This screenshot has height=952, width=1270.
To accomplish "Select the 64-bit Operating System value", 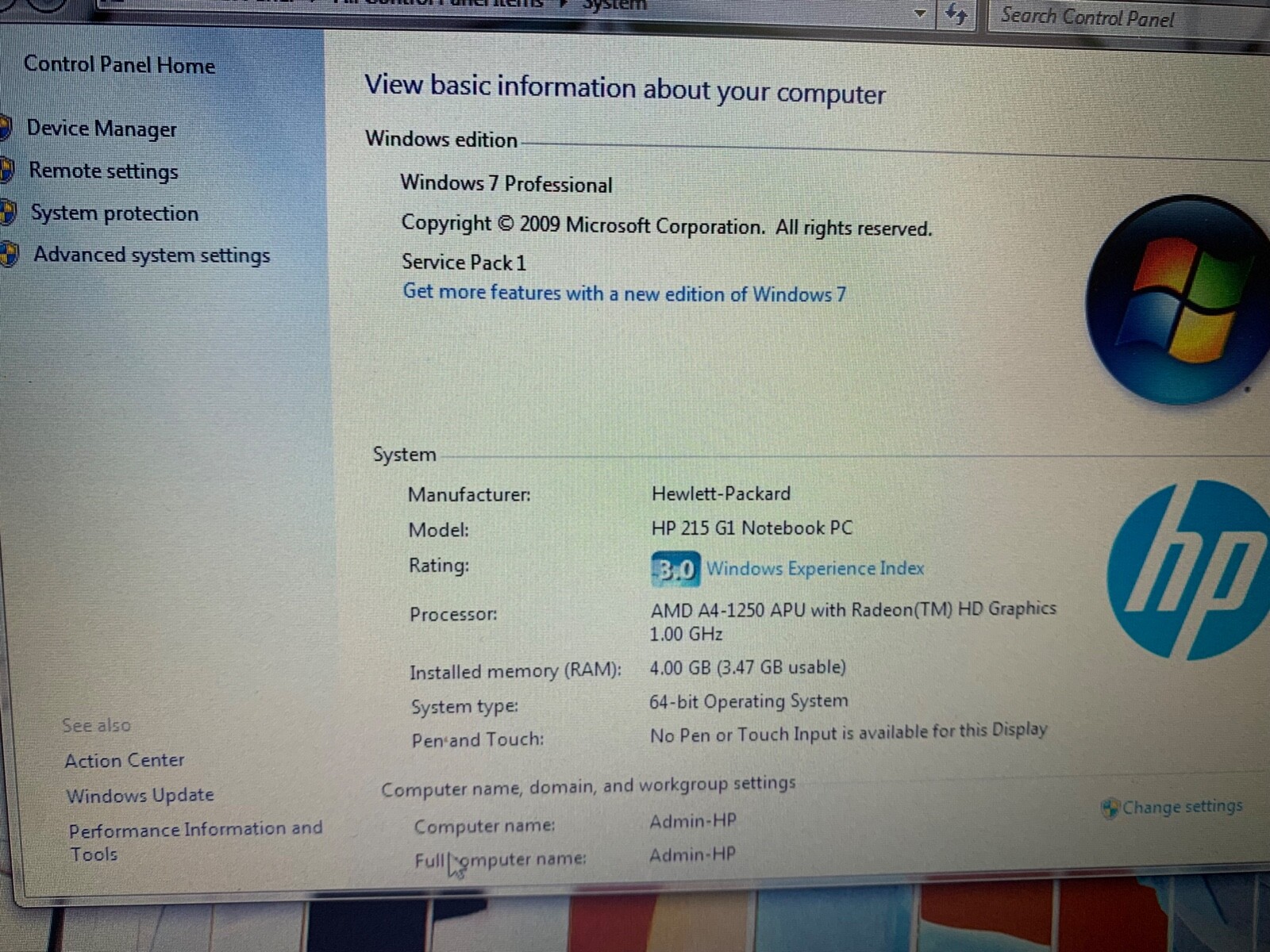I will coord(749,701).
